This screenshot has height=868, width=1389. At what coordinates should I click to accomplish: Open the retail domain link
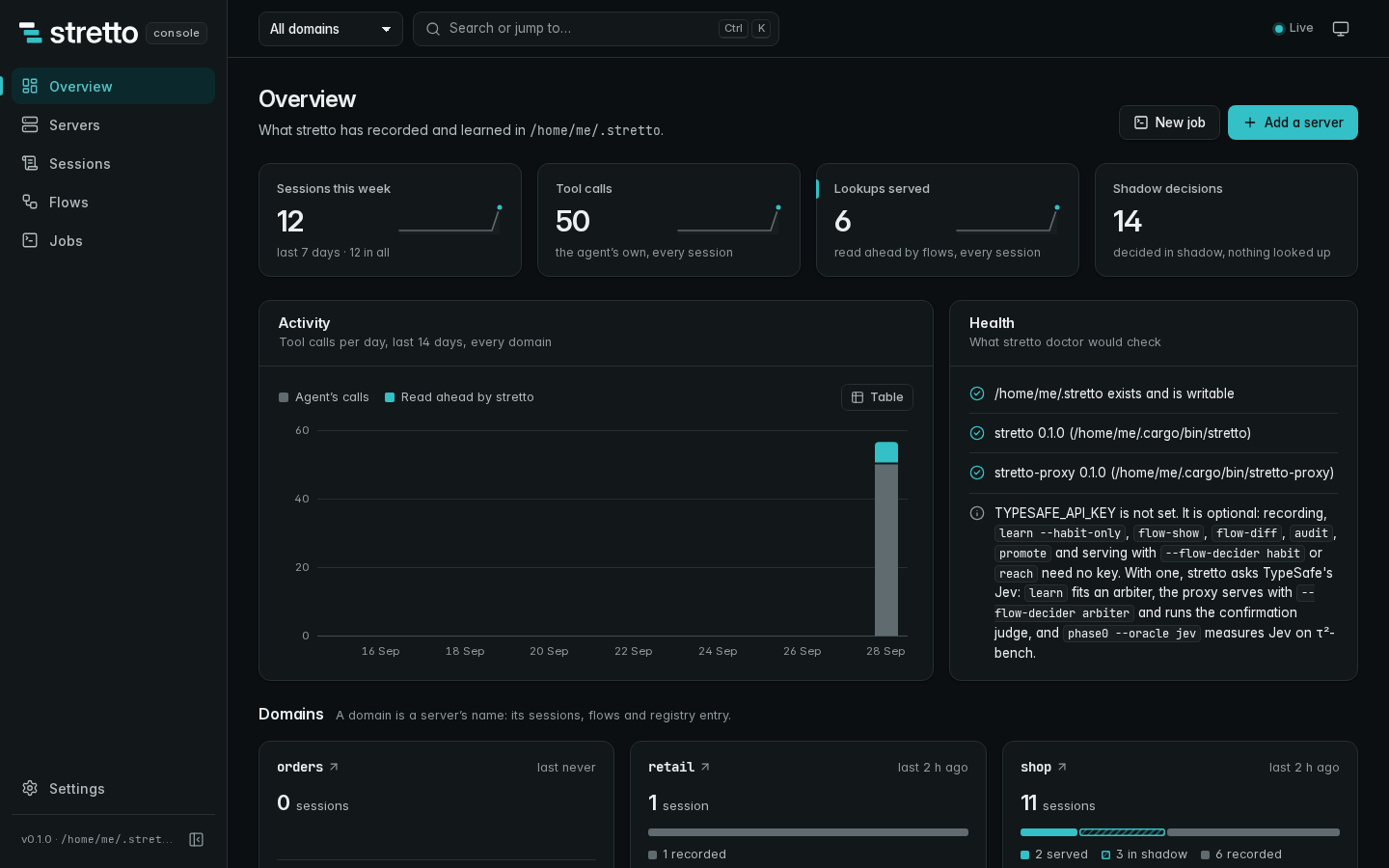pyautogui.click(x=679, y=768)
